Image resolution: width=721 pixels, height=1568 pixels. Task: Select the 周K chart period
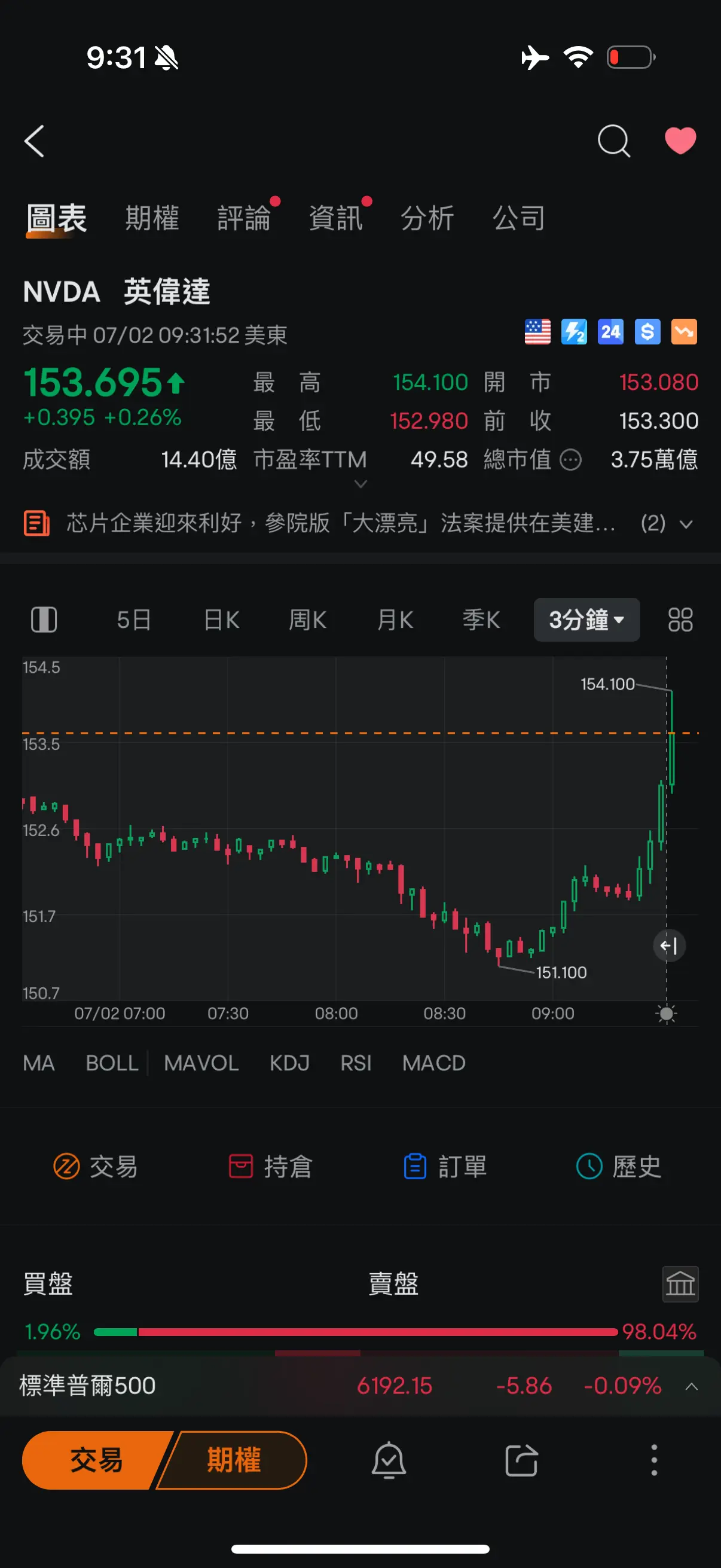[x=308, y=620]
